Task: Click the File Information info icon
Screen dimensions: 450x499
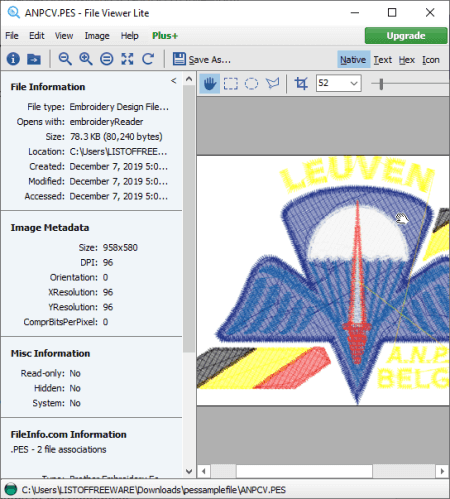Action: point(13,59)
